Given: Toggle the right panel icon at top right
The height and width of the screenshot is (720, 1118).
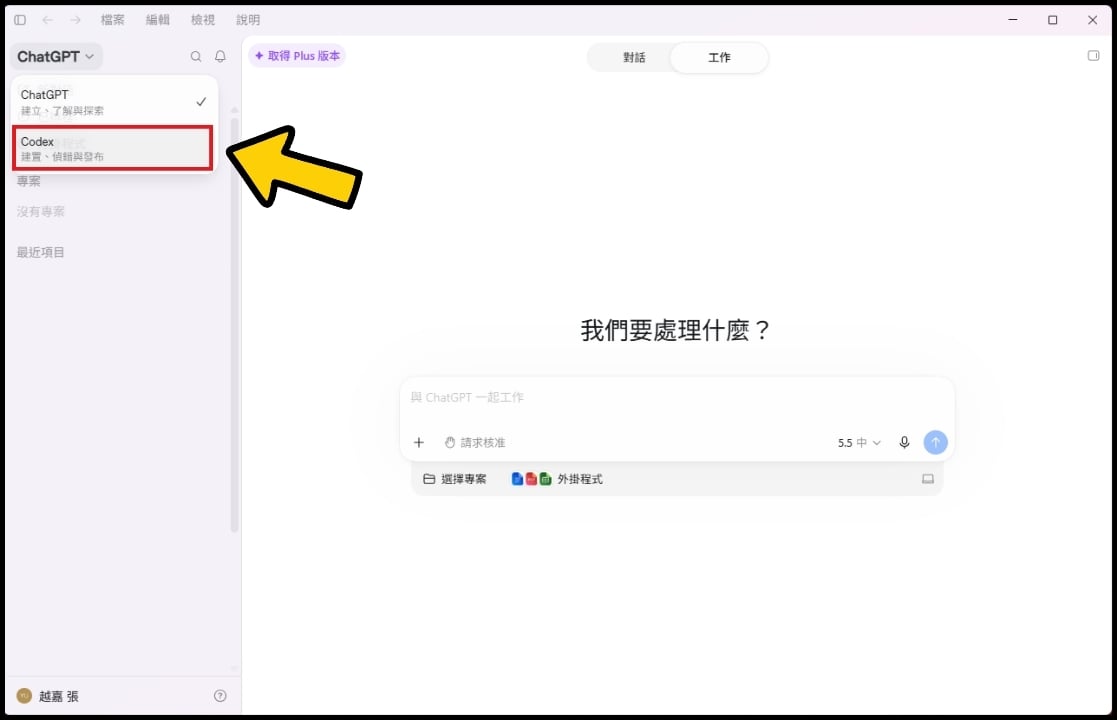Looking at the screenshot, I should [1093, 56].
